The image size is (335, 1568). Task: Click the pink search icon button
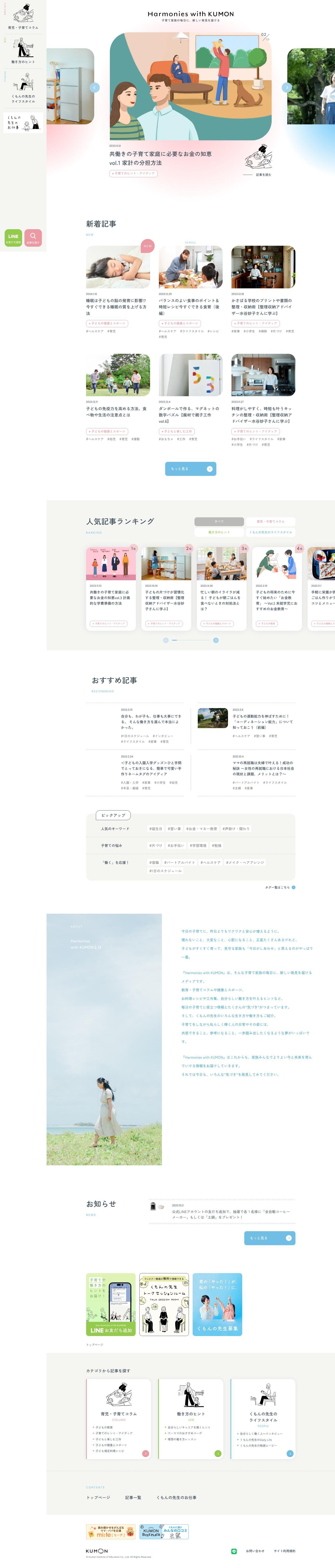click(33, 237)
